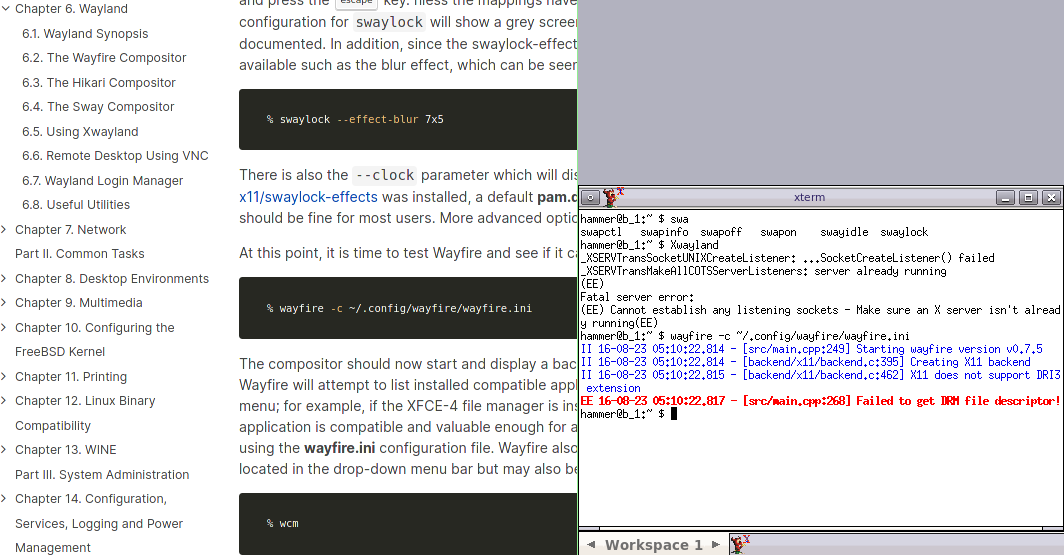The height and width of the screenshot is (555, 1064).
Task: Open Chapter 11. Printing link text
Action: [x=71, y=377]
